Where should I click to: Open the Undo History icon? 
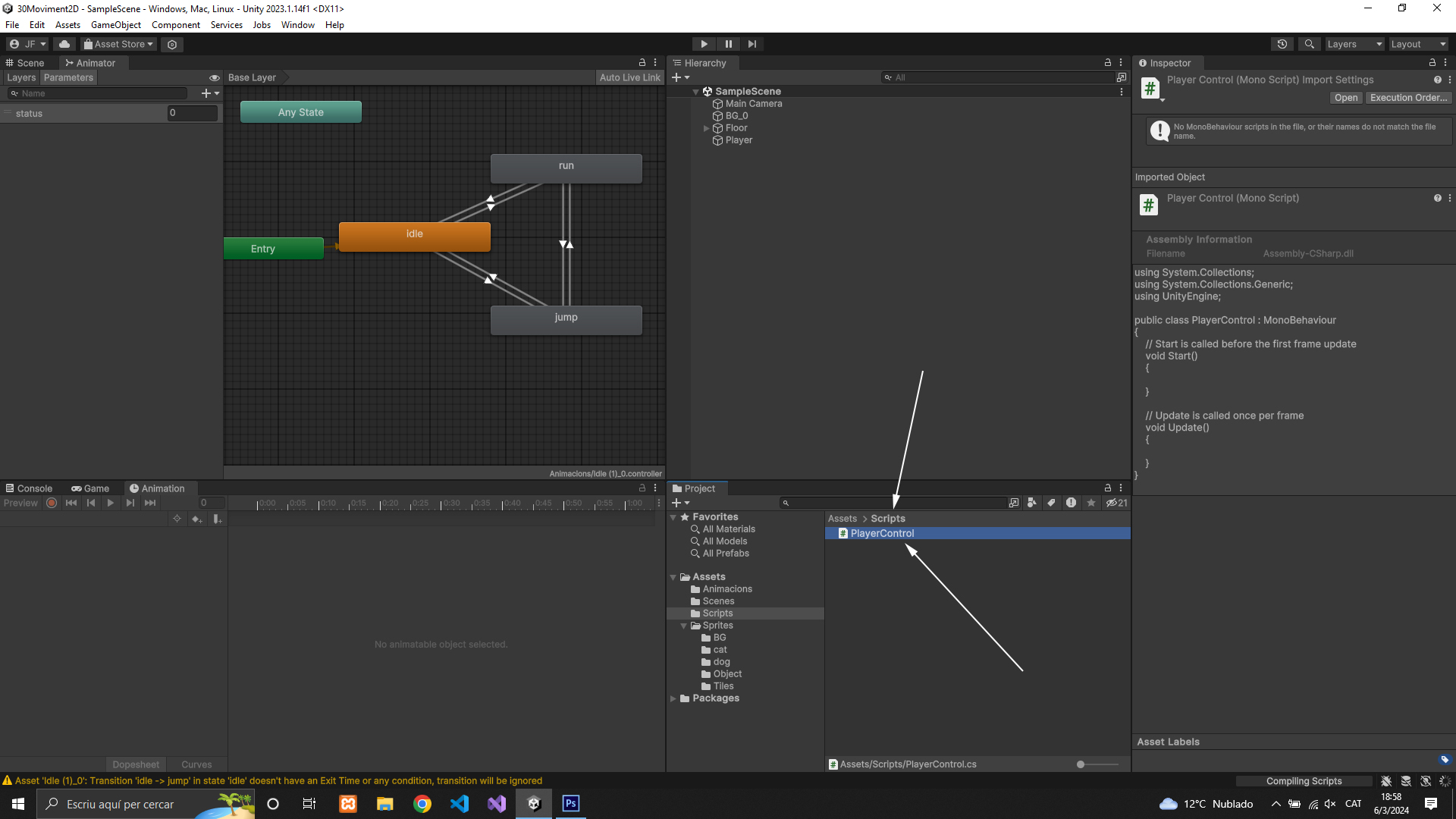point(1282,44)
